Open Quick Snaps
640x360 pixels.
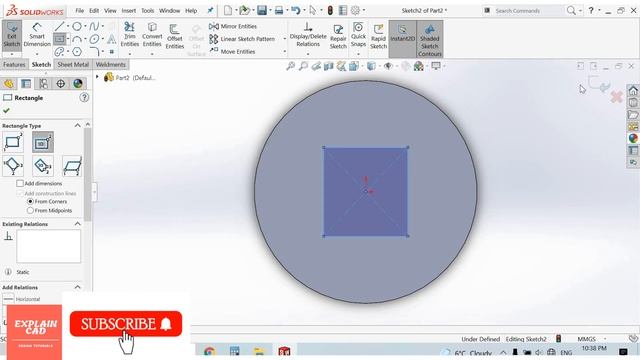click(x=358, y=35)
